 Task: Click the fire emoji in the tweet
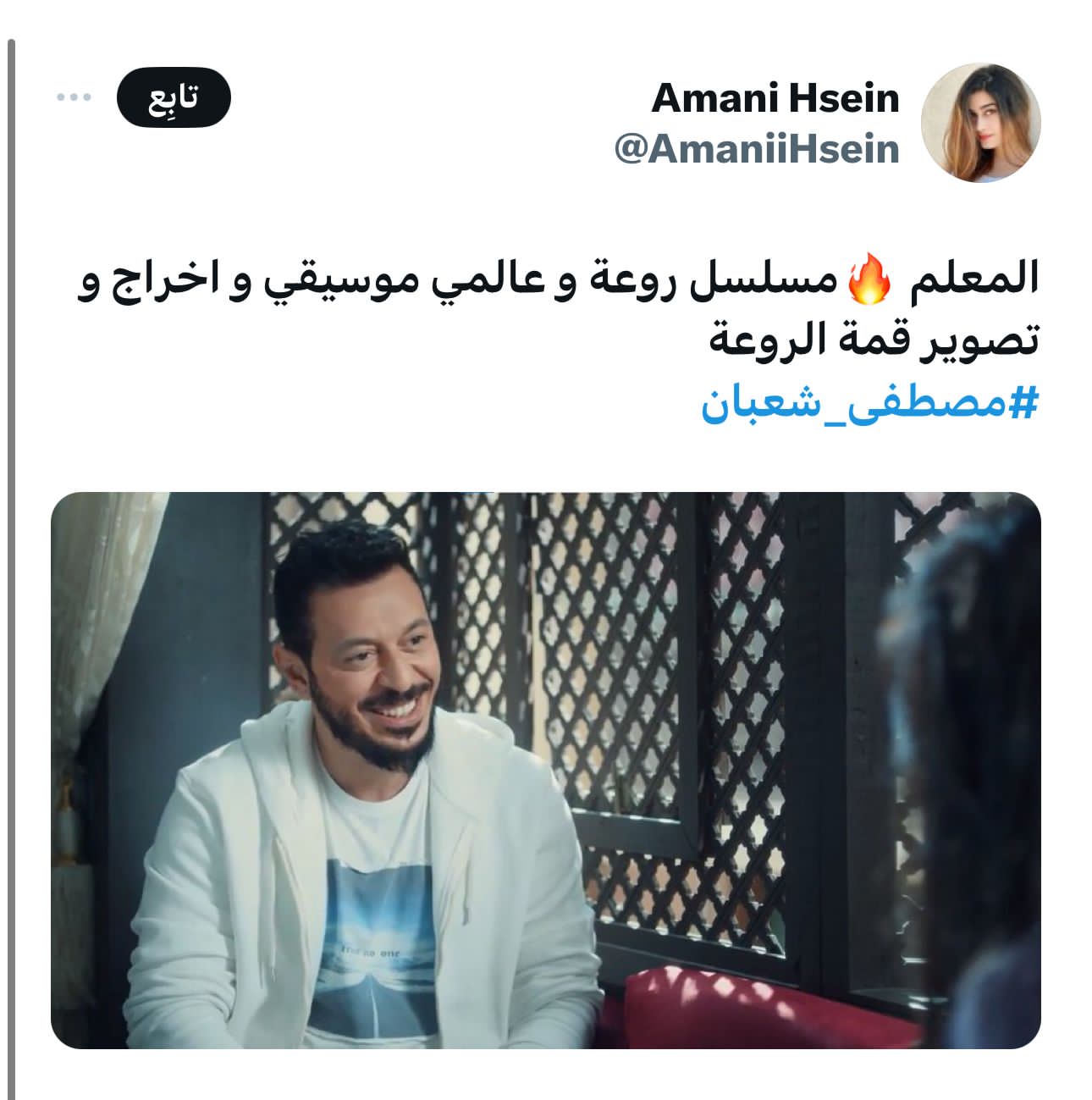869,281
